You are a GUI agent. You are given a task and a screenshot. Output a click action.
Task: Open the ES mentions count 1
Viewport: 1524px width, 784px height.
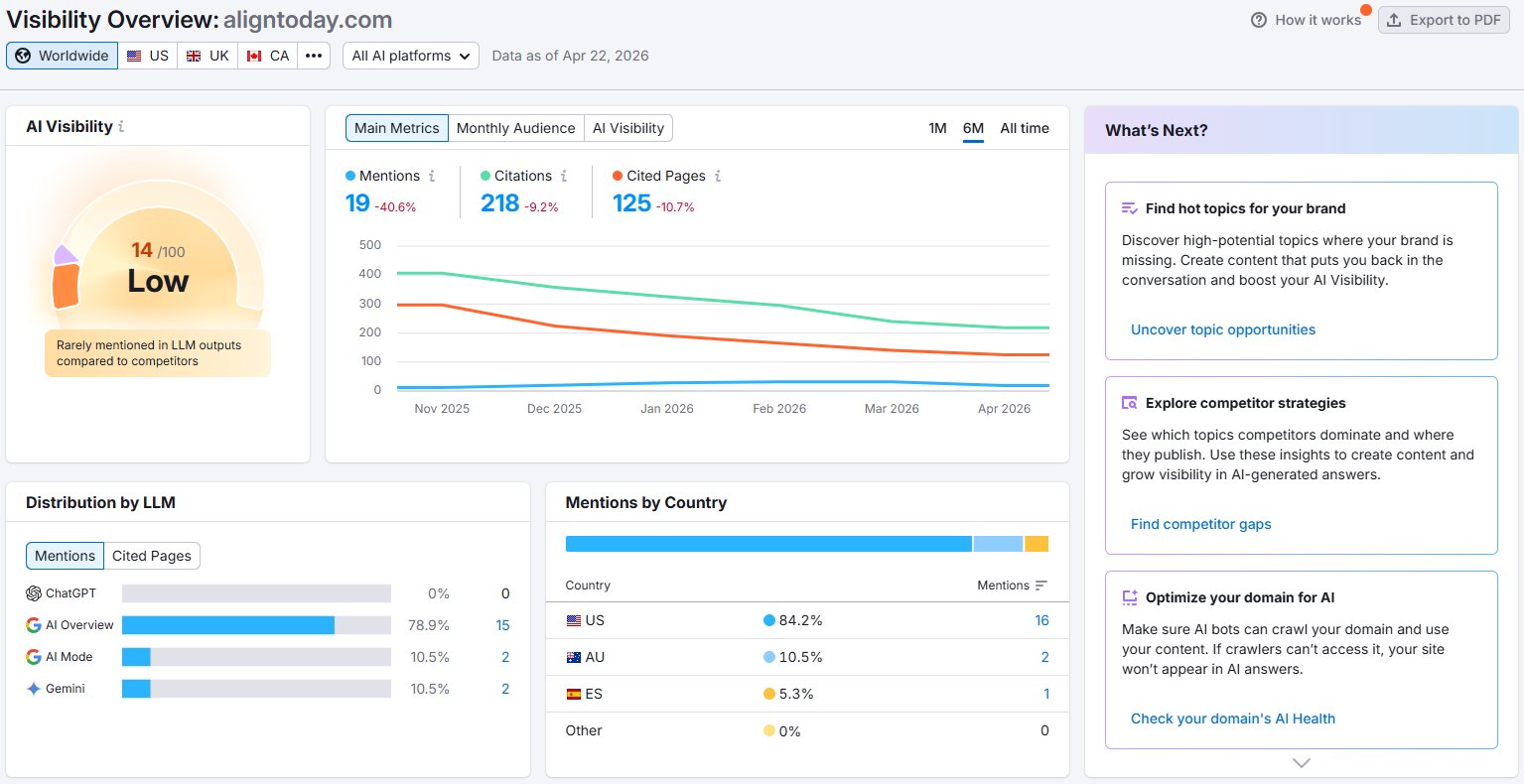1046,694
